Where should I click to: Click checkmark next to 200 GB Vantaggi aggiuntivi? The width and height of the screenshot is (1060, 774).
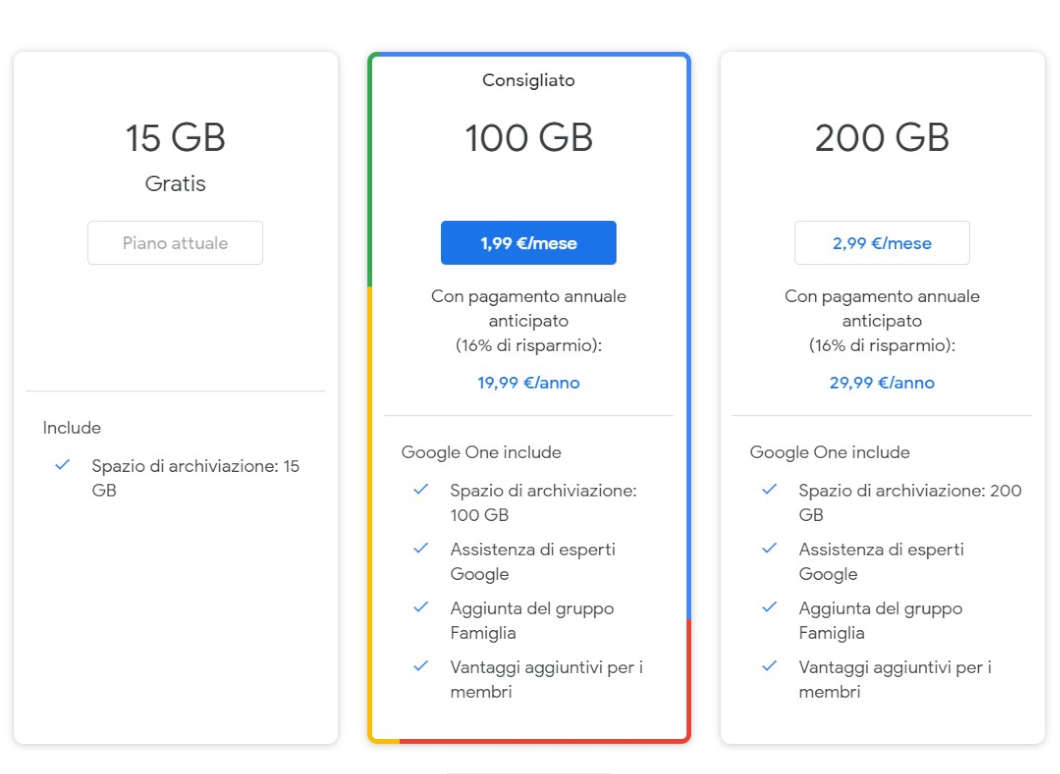coord(769,666)
